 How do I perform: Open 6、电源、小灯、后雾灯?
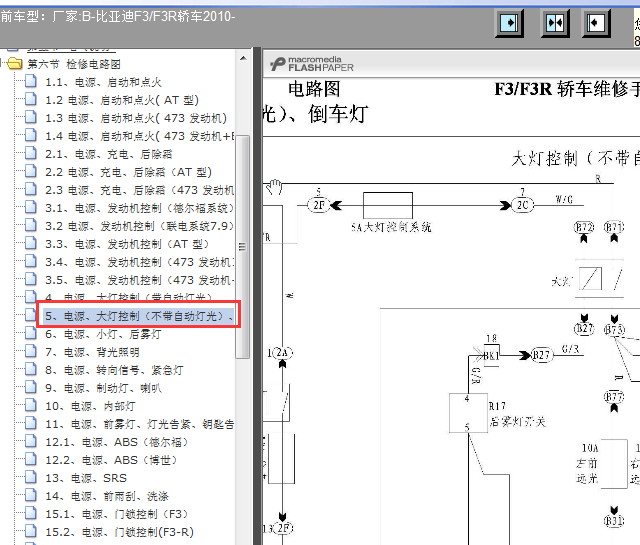[103, 334]
